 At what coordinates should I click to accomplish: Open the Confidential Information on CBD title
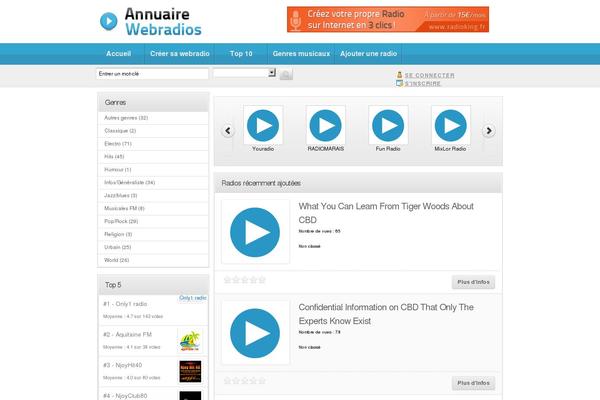click(386, 314)
